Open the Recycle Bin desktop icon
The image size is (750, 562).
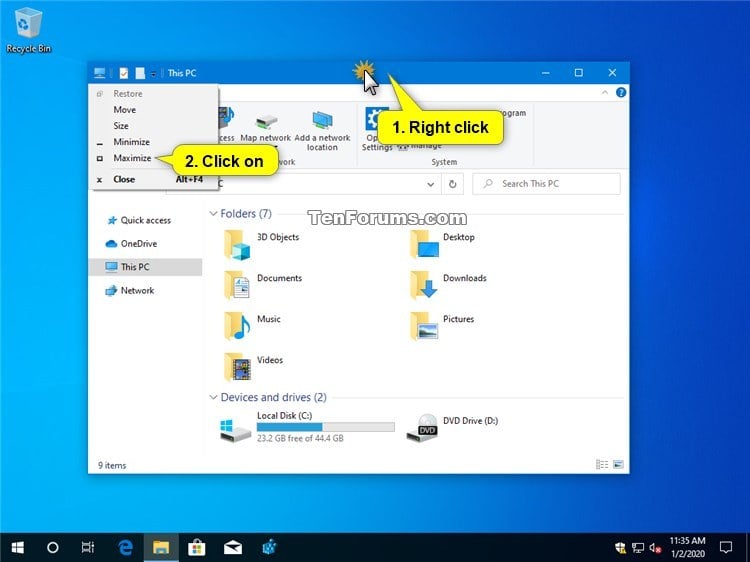click(28, 30)
